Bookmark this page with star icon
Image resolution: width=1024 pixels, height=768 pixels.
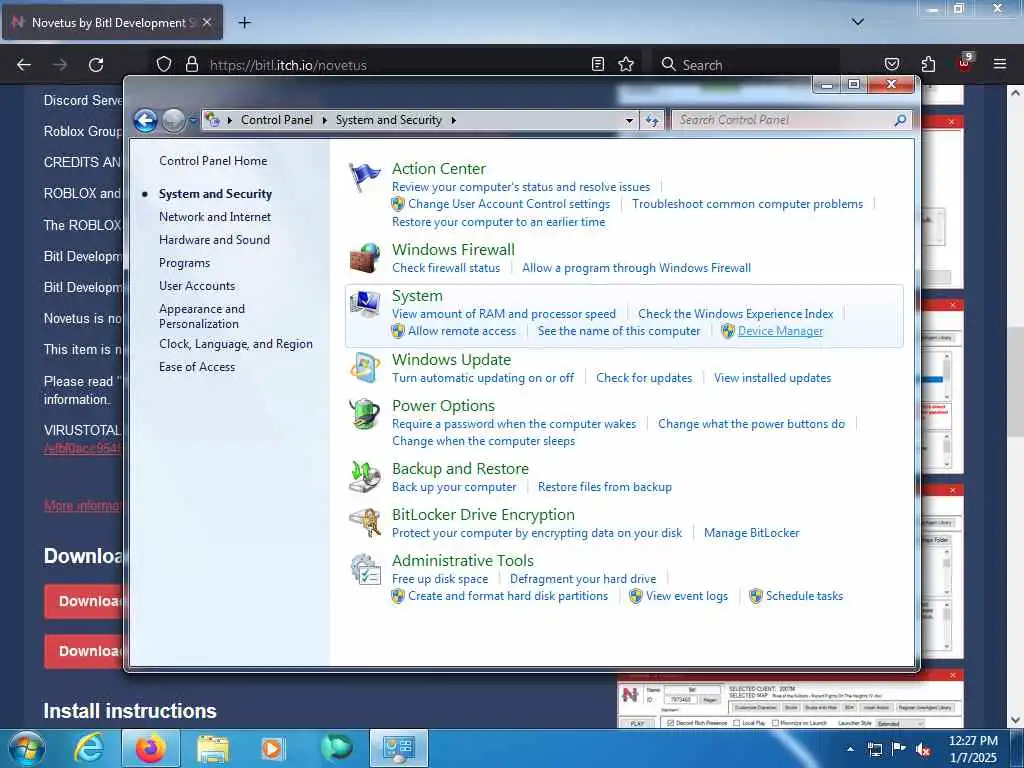click(x=626, y=64)
